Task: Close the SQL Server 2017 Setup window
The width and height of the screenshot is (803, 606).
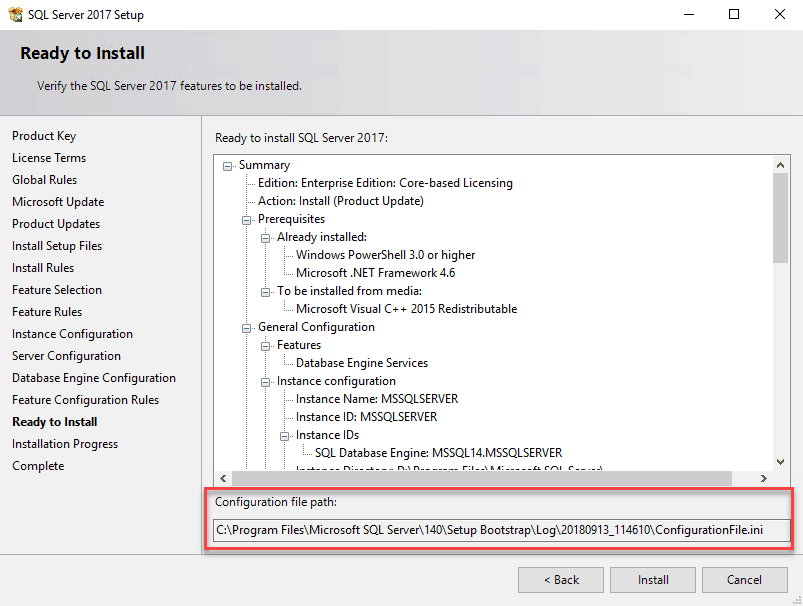Action: (779, 14)
